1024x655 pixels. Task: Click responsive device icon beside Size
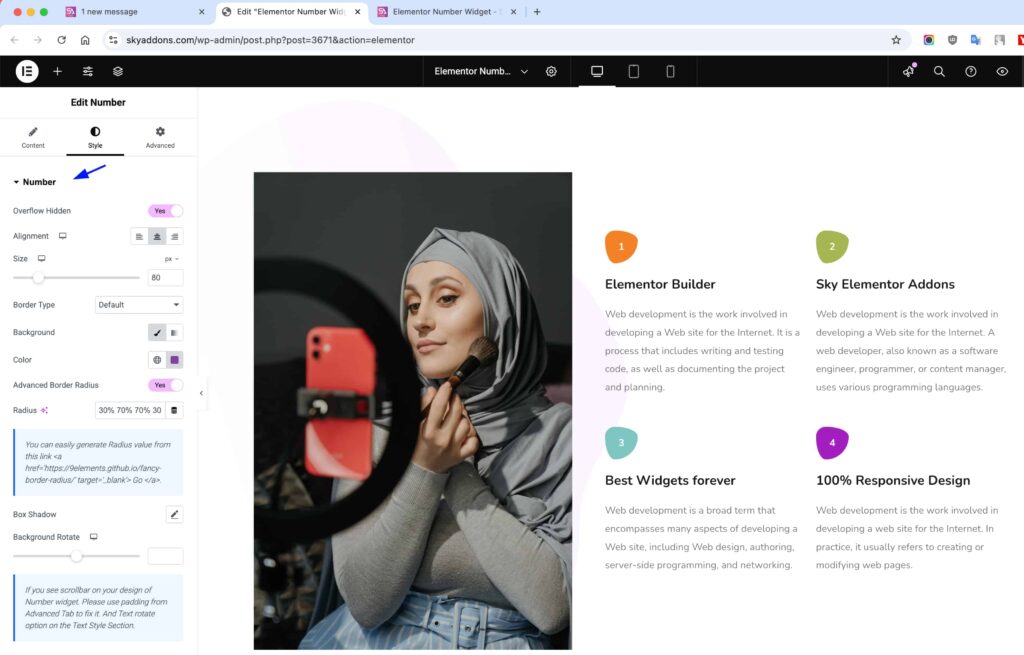click(42, 259)
